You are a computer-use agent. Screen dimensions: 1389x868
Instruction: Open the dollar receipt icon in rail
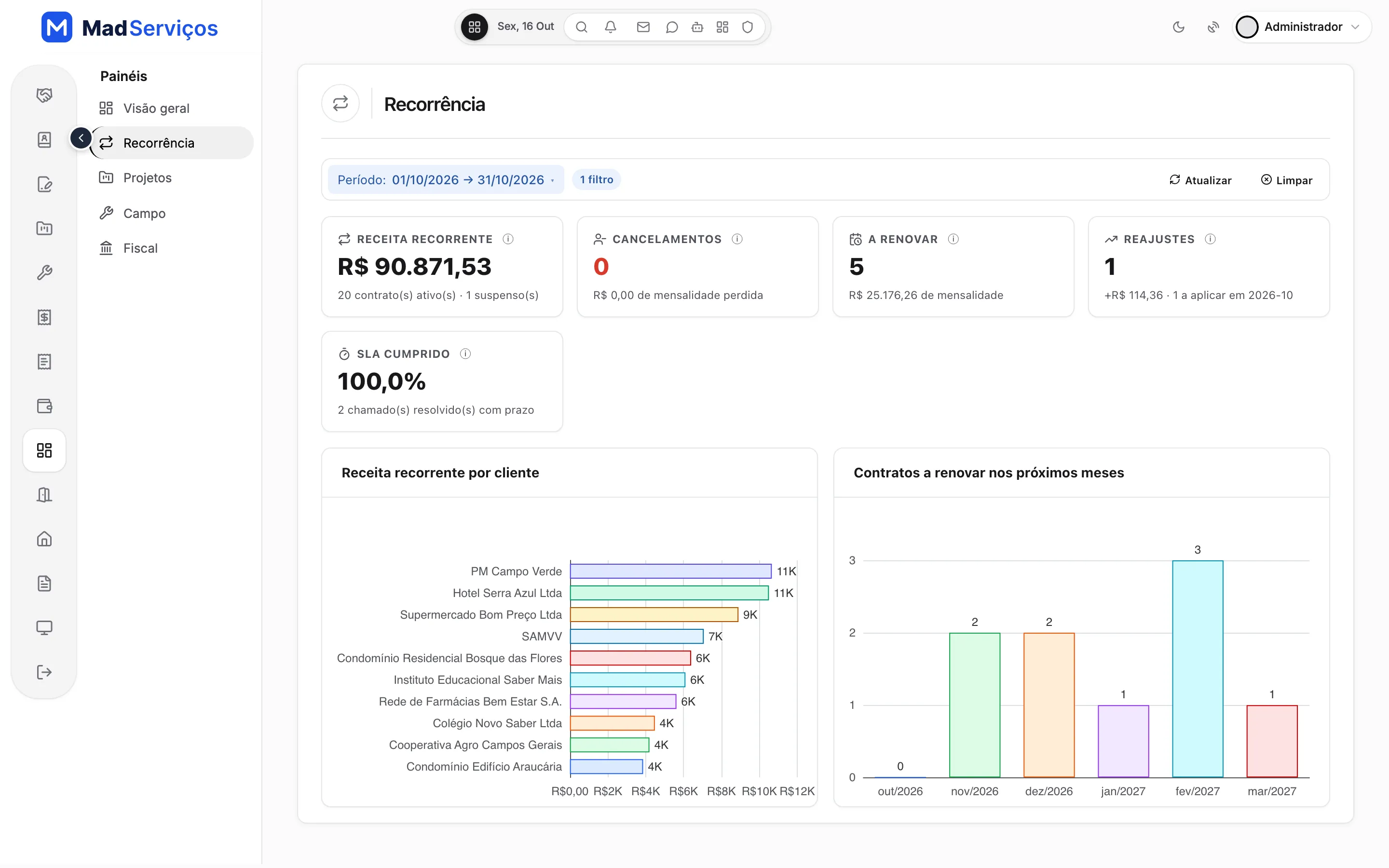click(x=44, y=317)
